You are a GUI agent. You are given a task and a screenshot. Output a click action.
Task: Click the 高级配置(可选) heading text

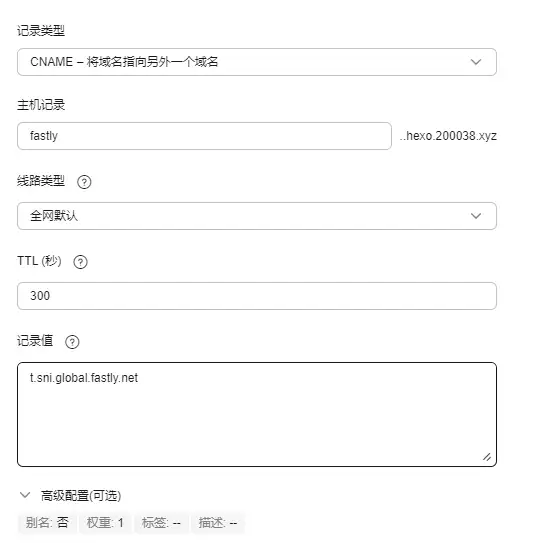point(81,496)
